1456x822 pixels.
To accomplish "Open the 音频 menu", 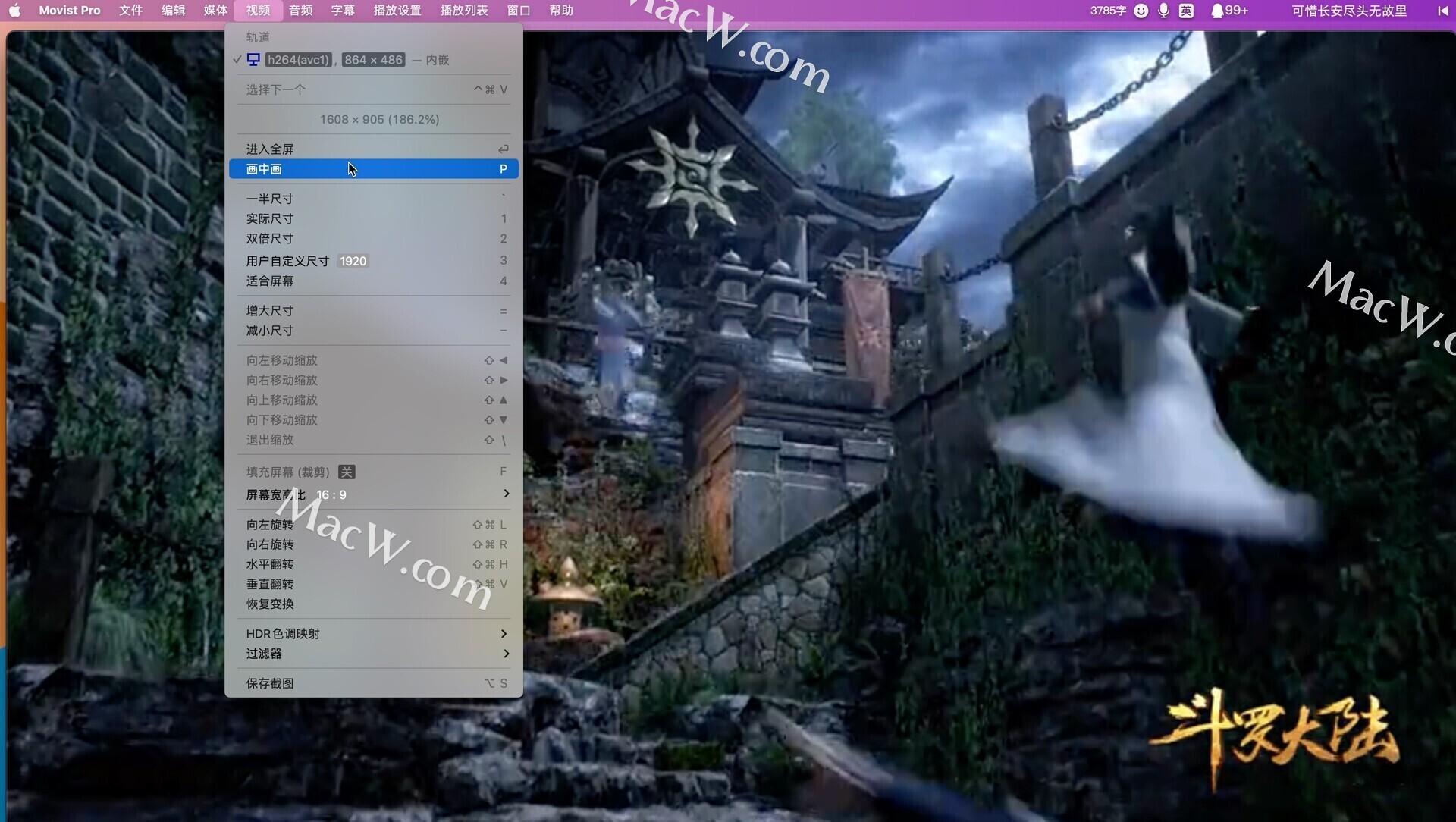I will [300, 11].
